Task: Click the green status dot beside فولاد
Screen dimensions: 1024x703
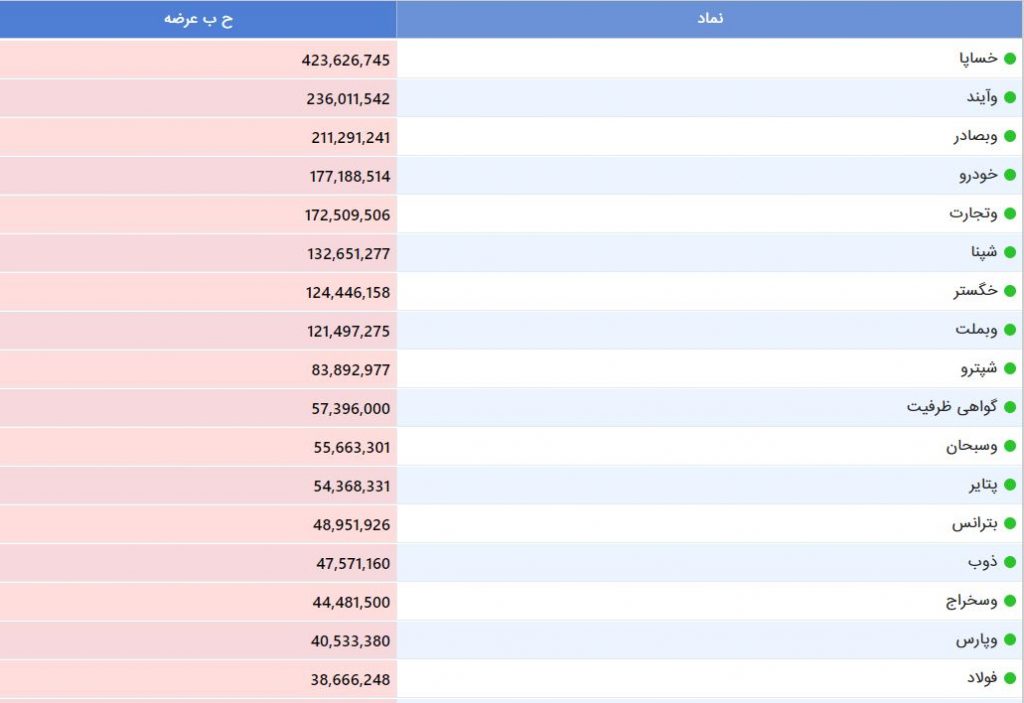Action: tap(1010, 679)
